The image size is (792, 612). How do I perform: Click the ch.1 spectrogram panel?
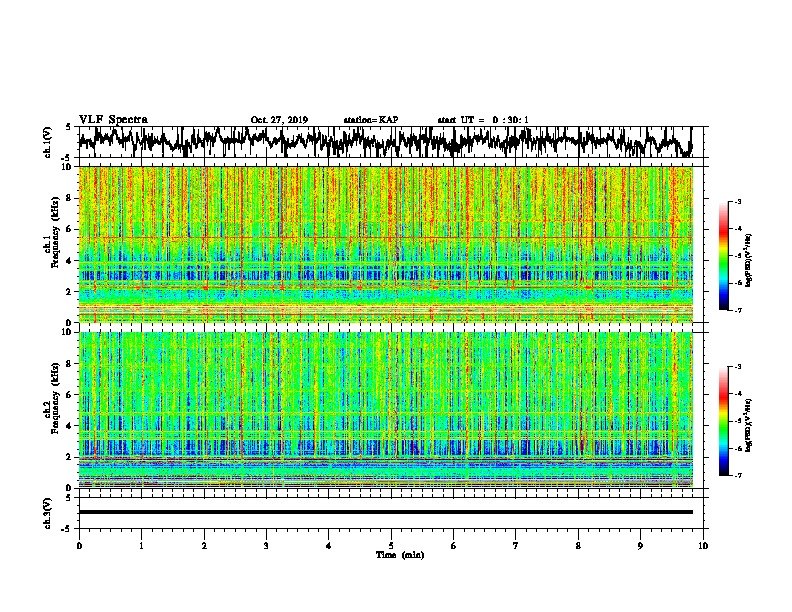click(385, 244)
